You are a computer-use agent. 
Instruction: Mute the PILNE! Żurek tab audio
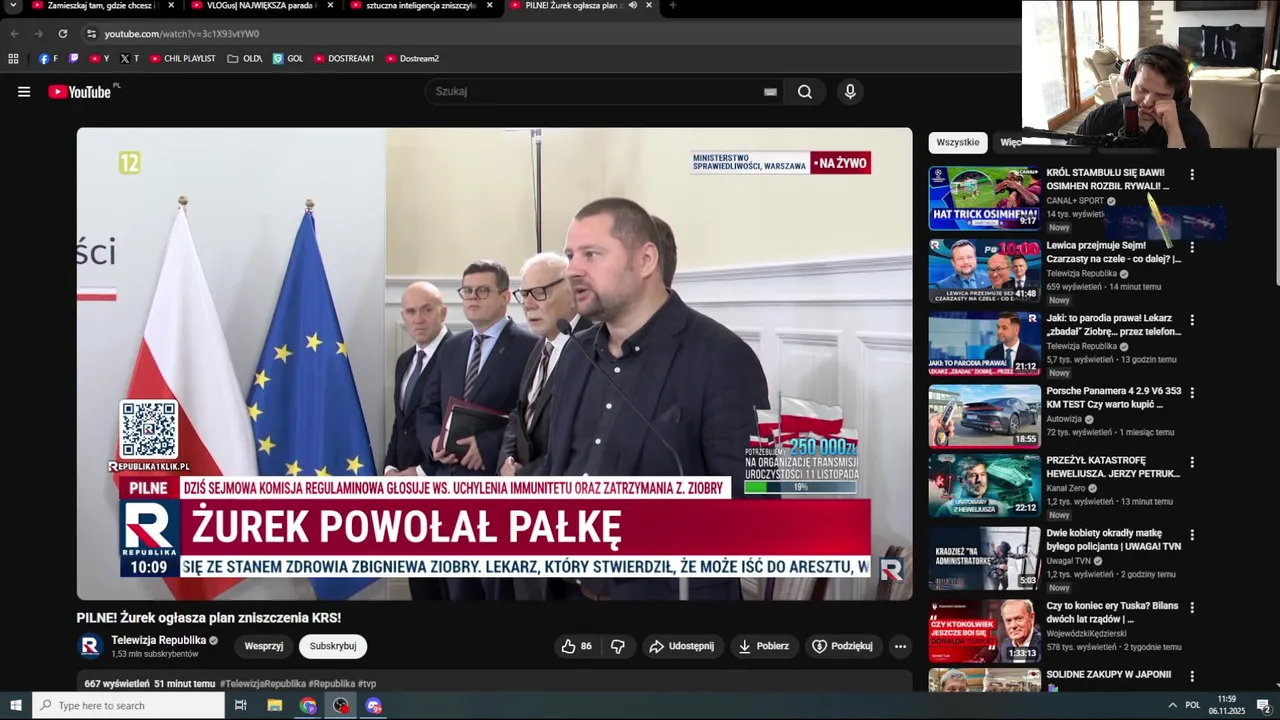click(x=633, y=5)
